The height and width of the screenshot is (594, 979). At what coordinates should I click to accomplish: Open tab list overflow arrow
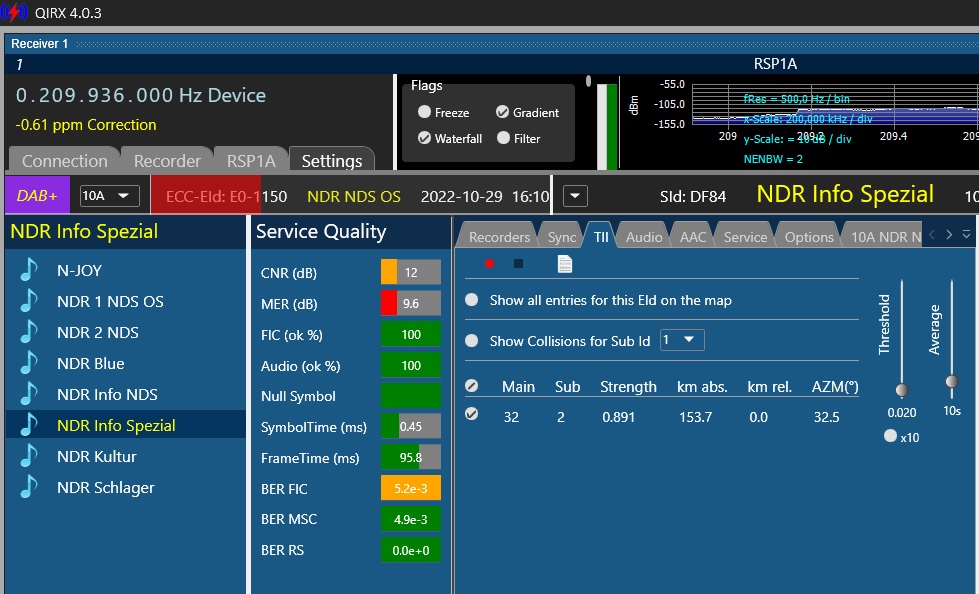pyautogui.click(x=966, y=235)
